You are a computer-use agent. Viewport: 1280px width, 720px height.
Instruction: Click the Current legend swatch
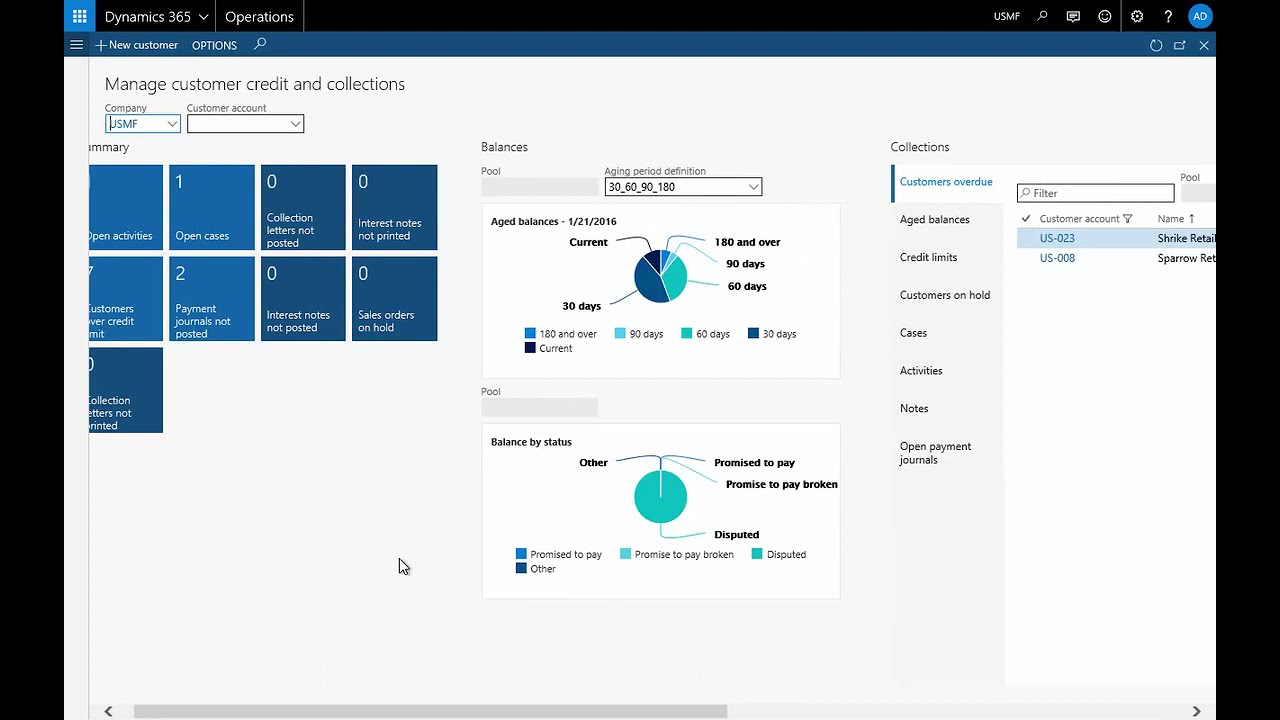point(530,348)
